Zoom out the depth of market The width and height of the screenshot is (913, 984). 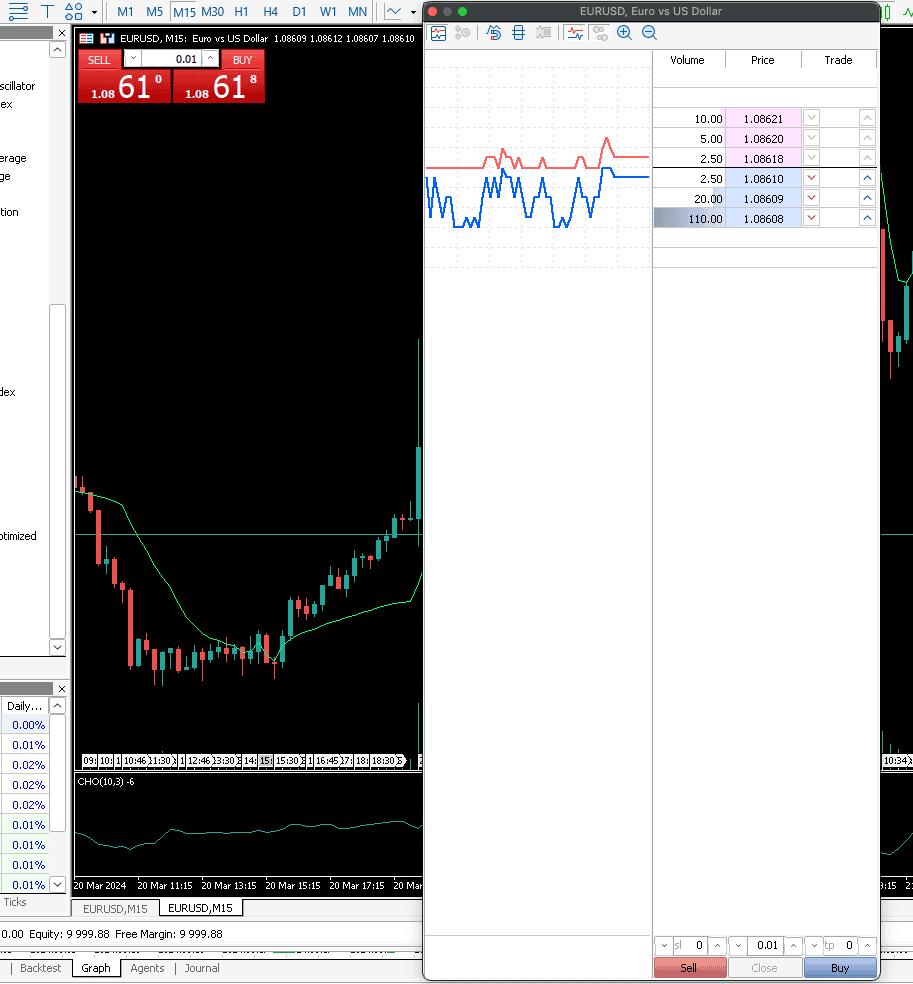tap(649, 33)
